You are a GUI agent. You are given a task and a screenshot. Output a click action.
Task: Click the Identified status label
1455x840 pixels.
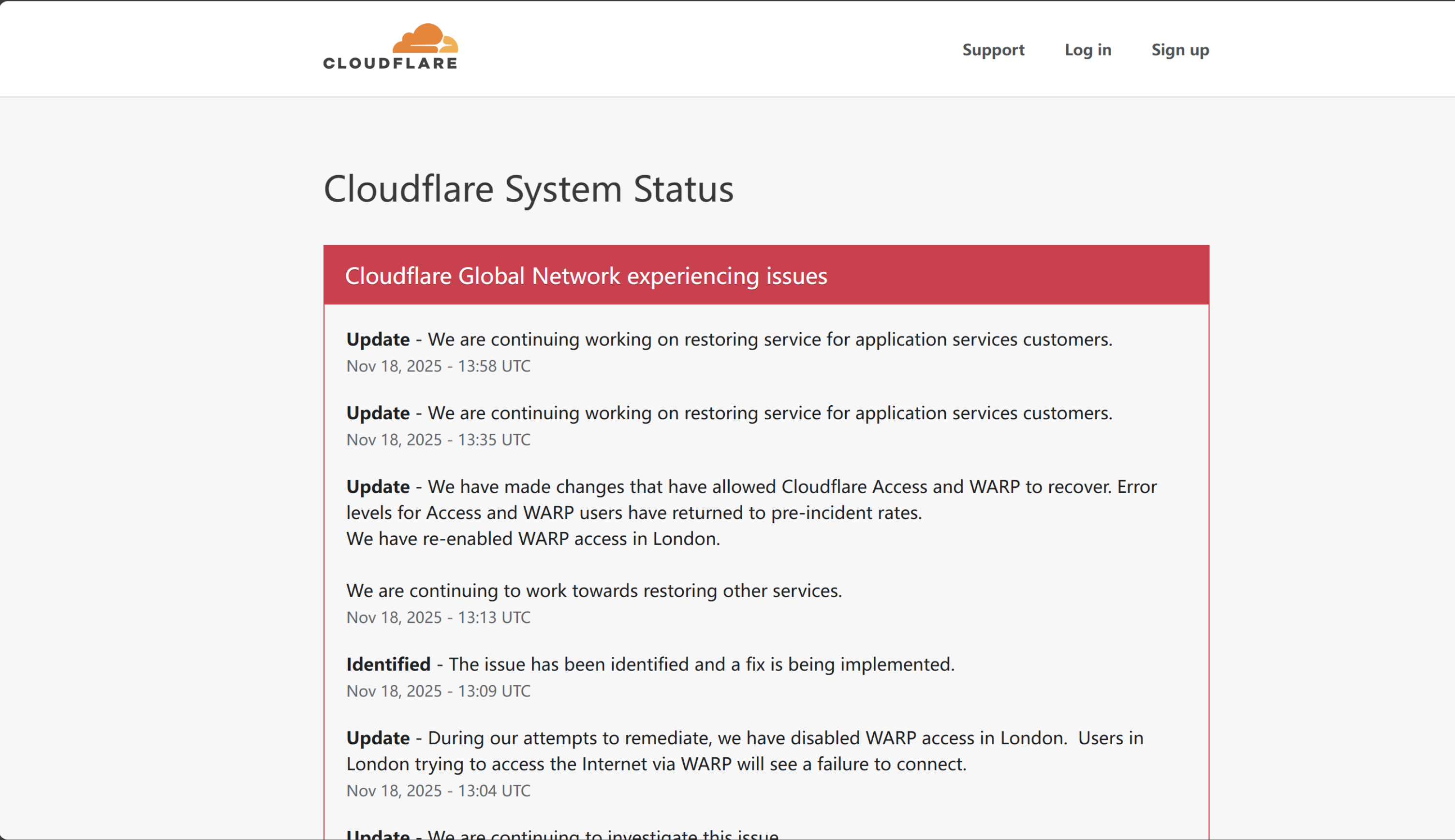coord(388,664)
